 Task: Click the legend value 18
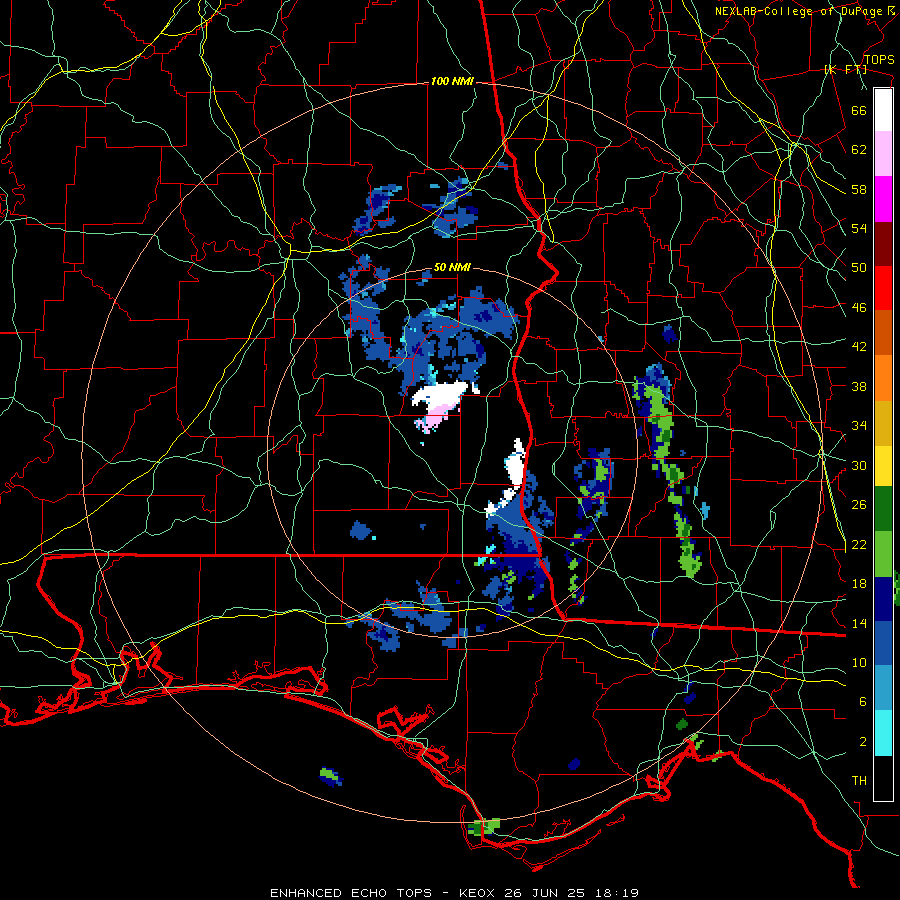(859, 584)
